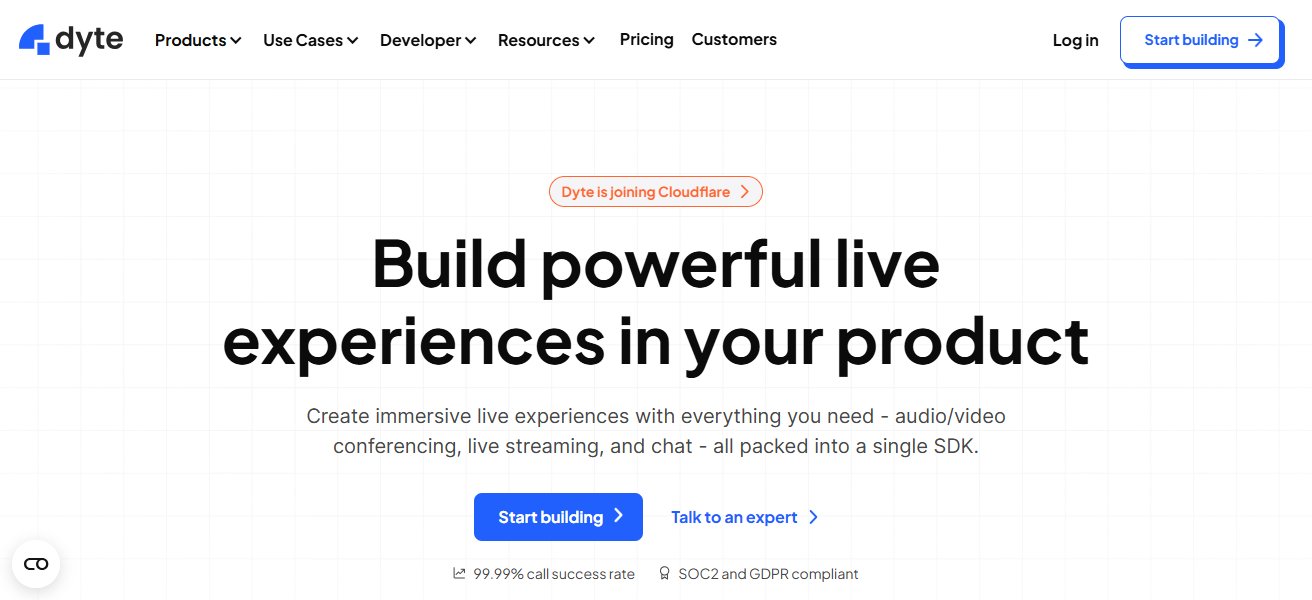
Task: Click the Log in link
Action: tap(1075, 40)
